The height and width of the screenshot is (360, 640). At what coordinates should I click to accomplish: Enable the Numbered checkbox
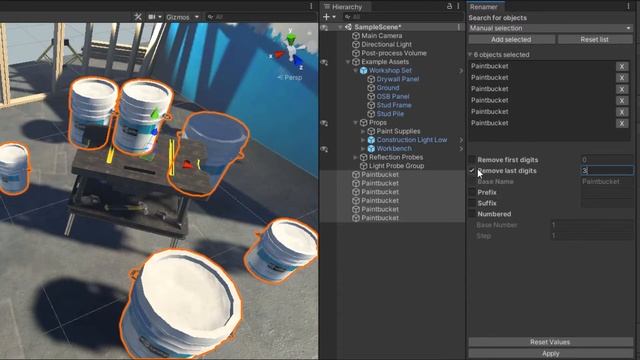point(472,214)
